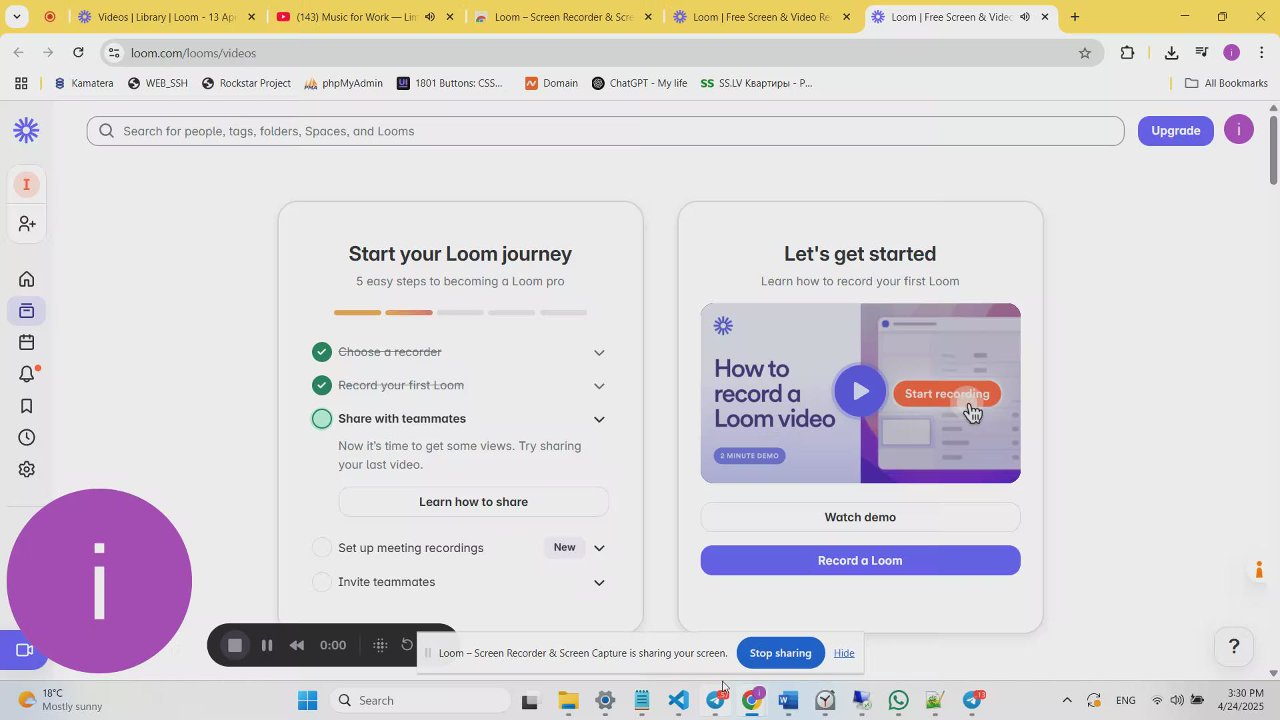Screen dimensions: 1280x720
Task: Reload the Loom page
Action: [78, 53]
